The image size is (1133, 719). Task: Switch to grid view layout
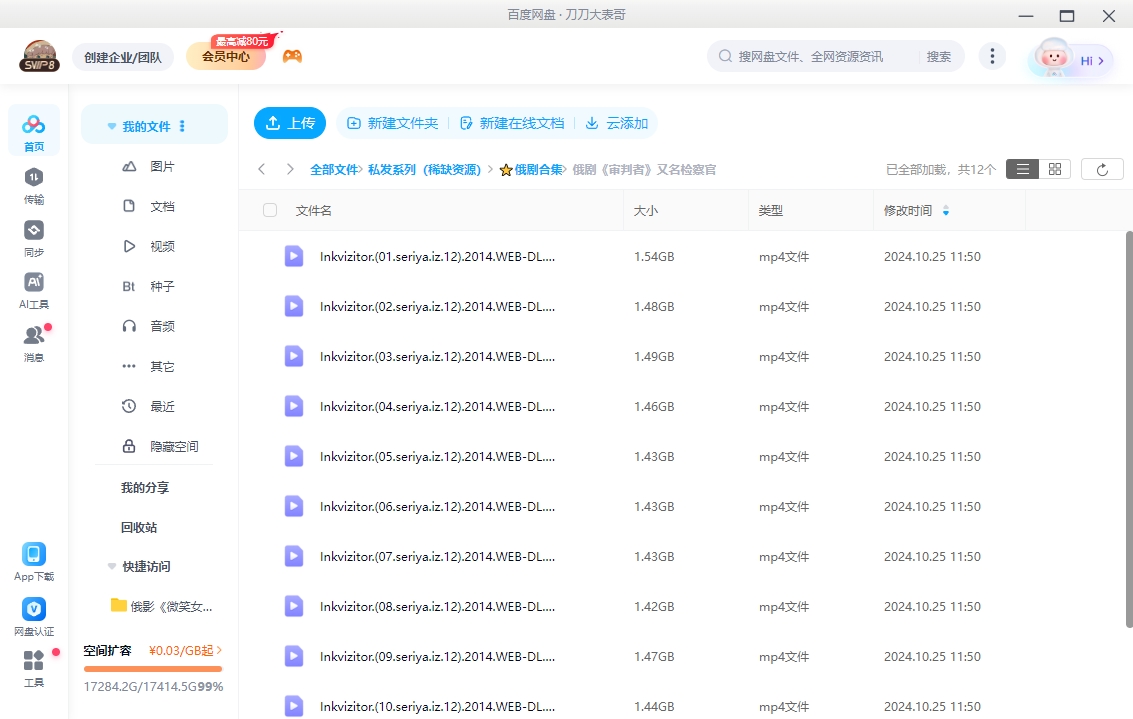[1054, 168]
